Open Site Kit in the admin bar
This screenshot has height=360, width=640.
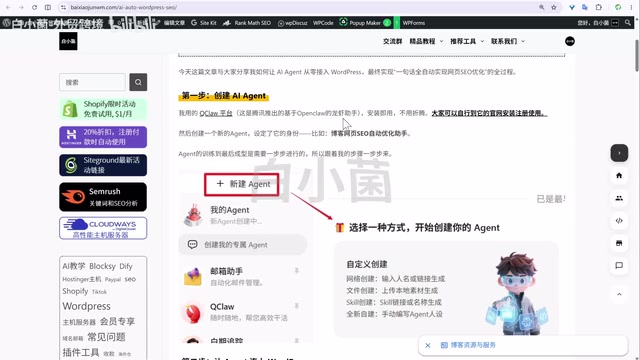coord(204,23)
